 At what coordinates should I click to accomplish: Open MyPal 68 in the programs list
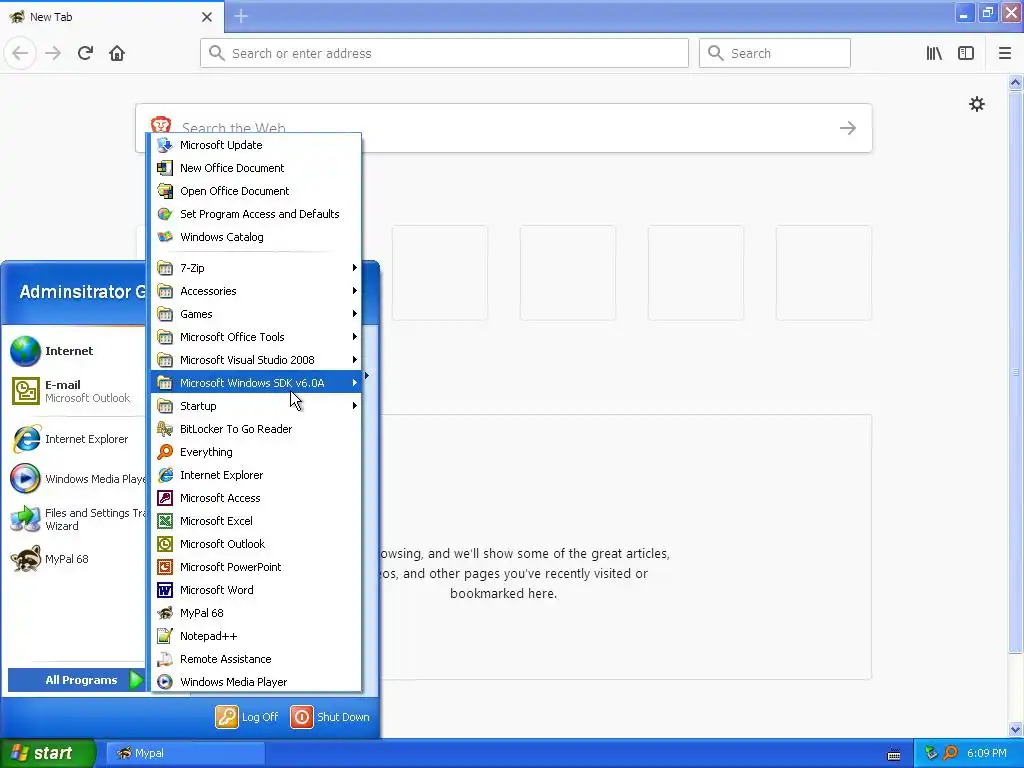coord(255,613)
